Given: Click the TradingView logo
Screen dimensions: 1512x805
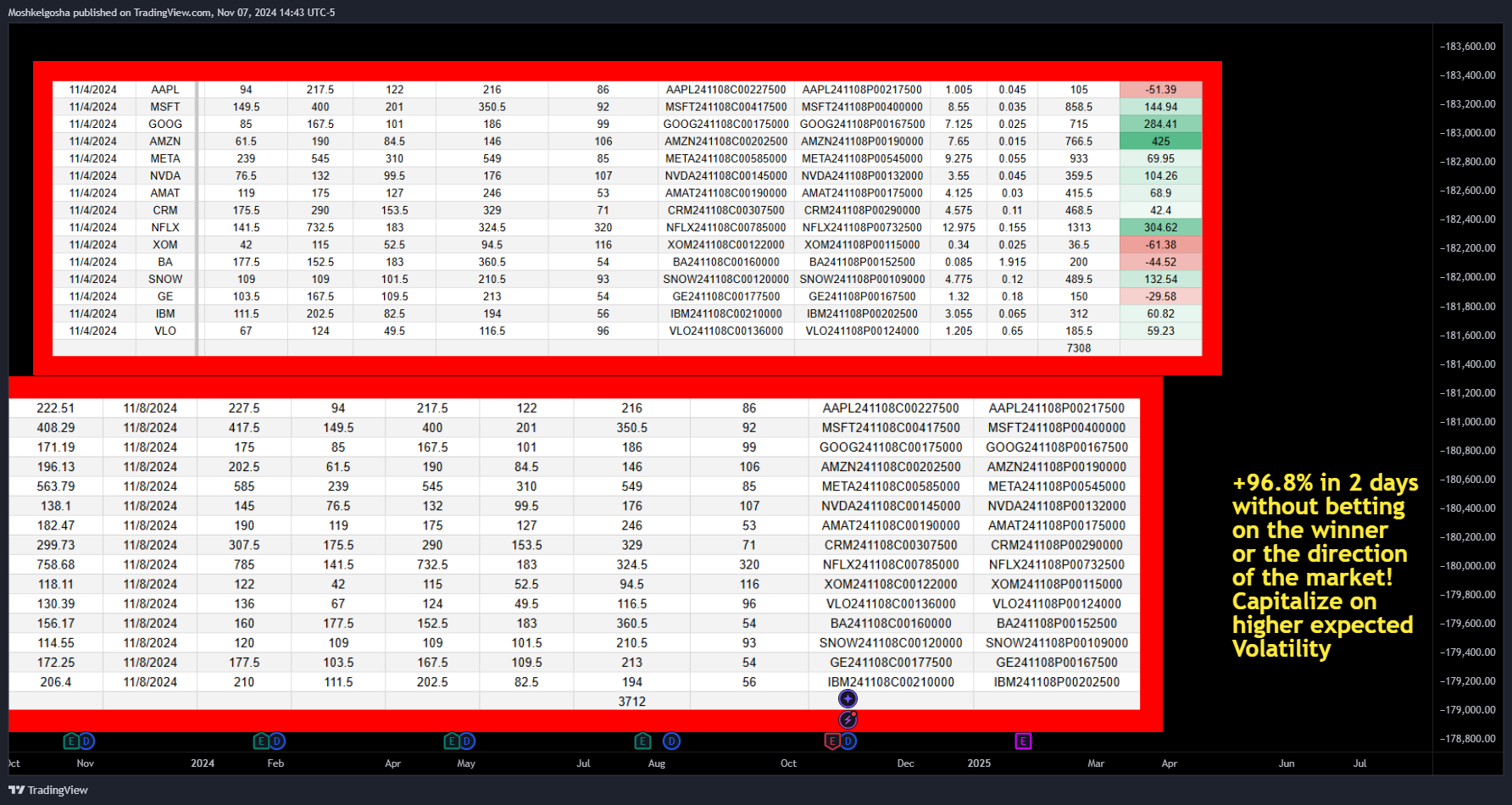Looking at the screenshot, I should point(48,790).
